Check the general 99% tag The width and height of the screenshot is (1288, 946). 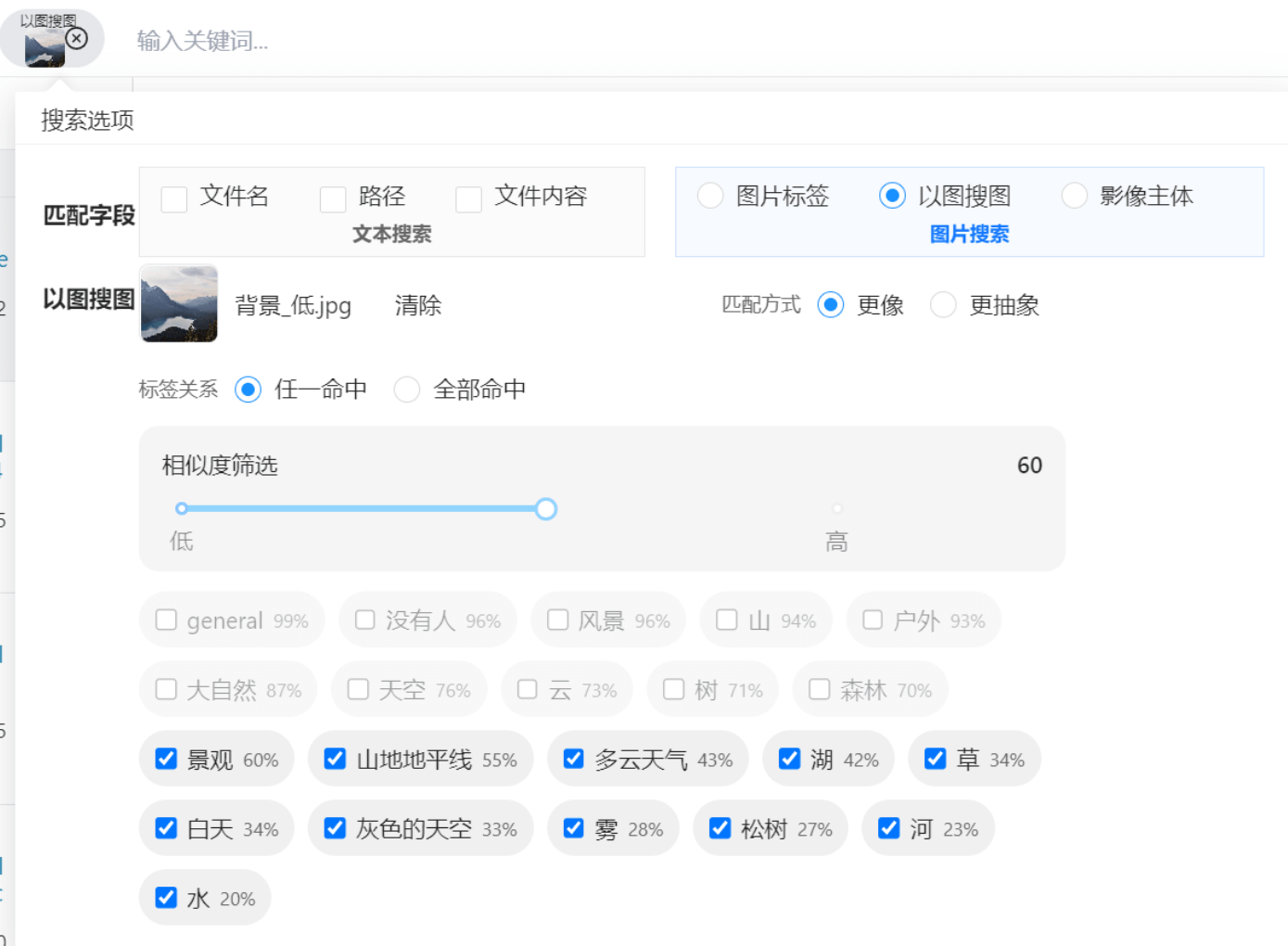(166, 620)
